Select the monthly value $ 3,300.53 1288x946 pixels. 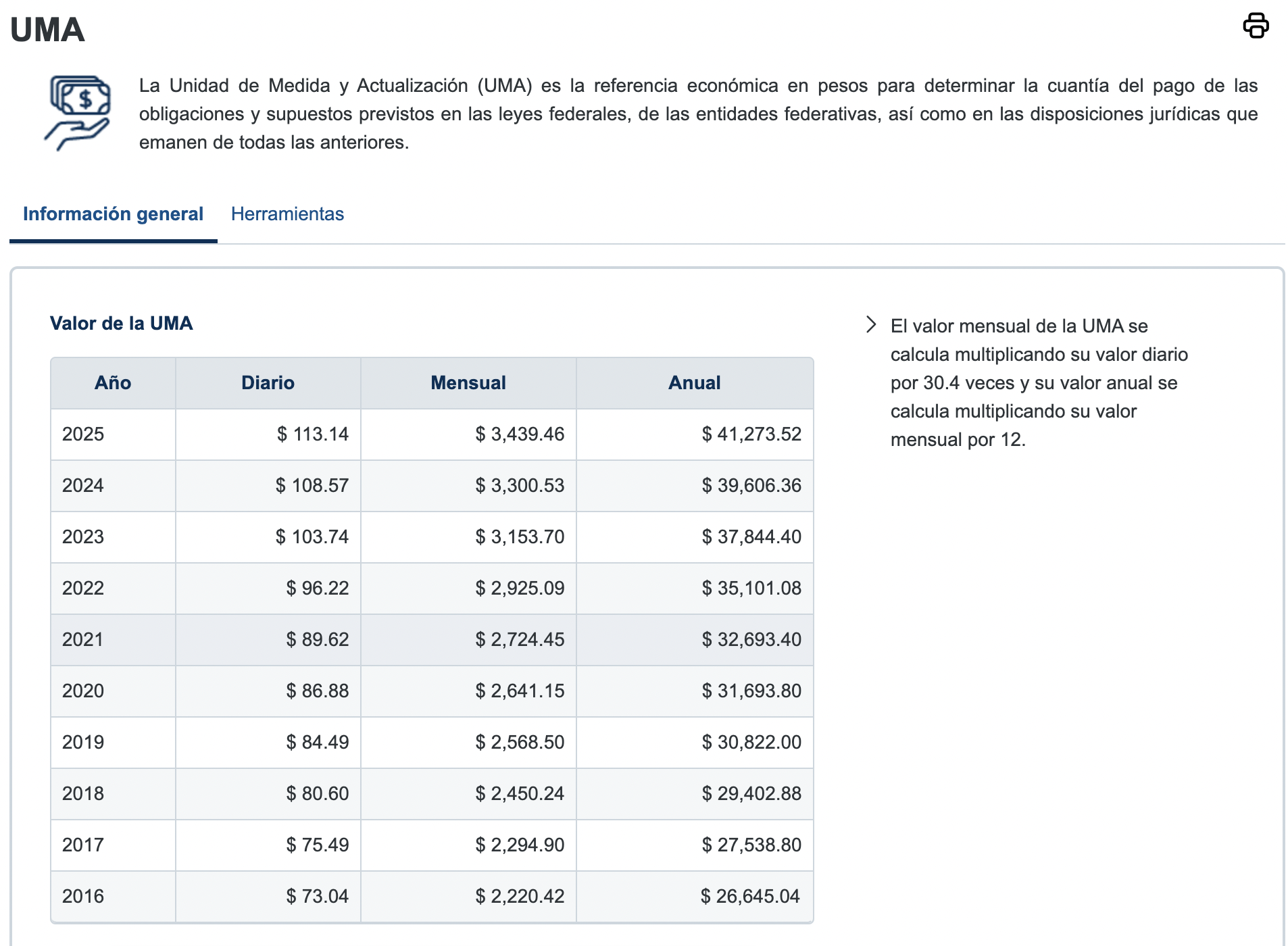click(520, 486)
